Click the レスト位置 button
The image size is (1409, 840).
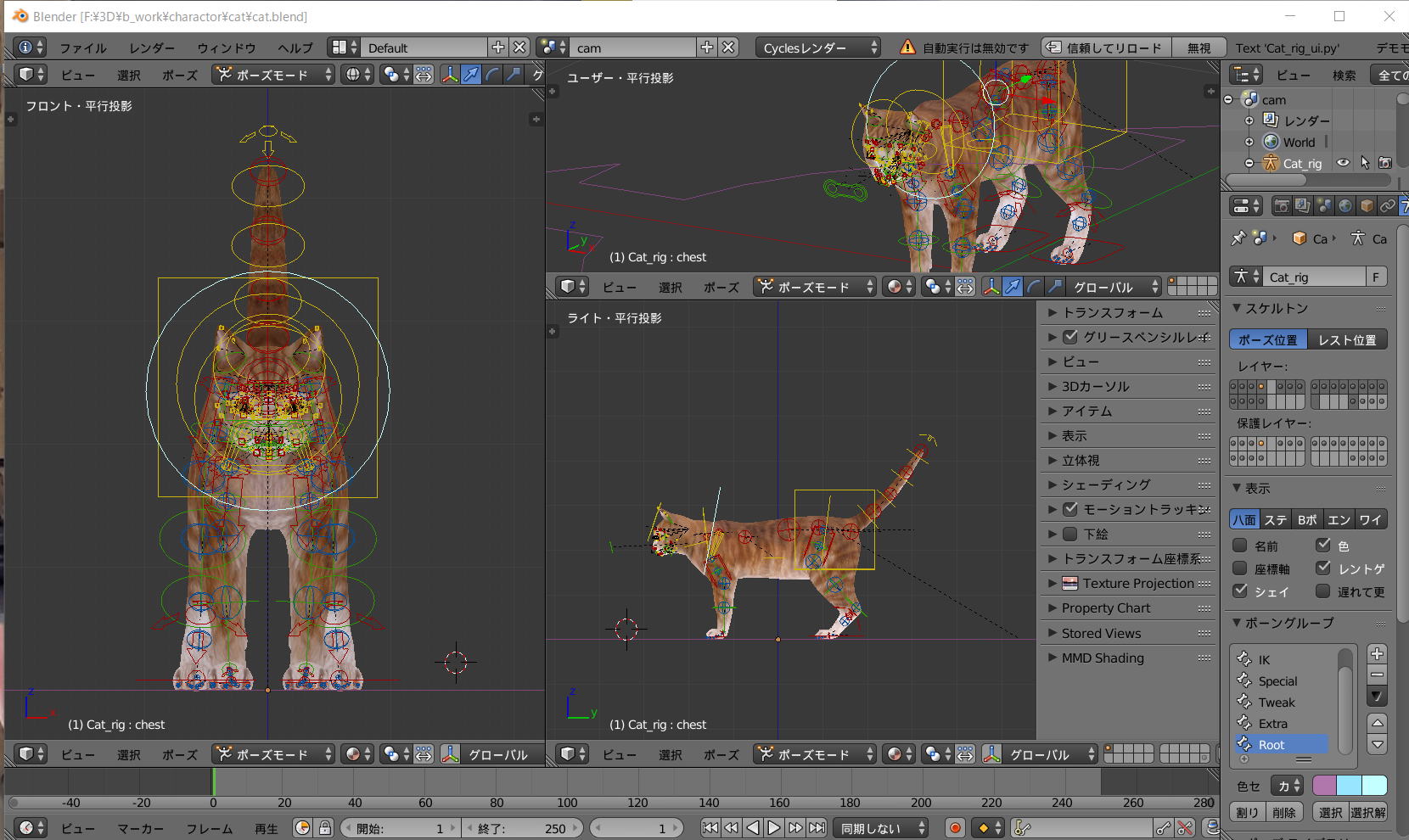pos(1347,340)
